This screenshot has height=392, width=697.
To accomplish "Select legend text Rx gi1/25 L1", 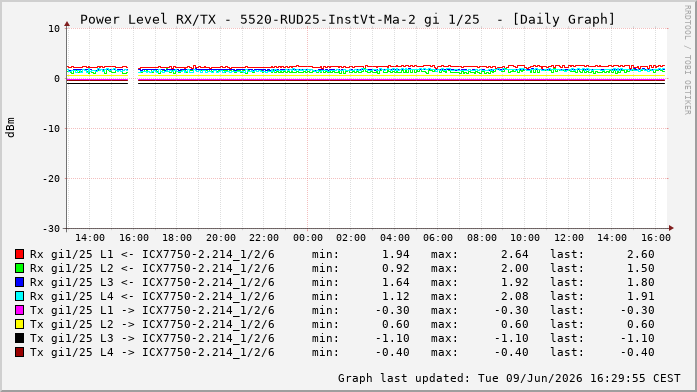I will (x=72, y=255).
